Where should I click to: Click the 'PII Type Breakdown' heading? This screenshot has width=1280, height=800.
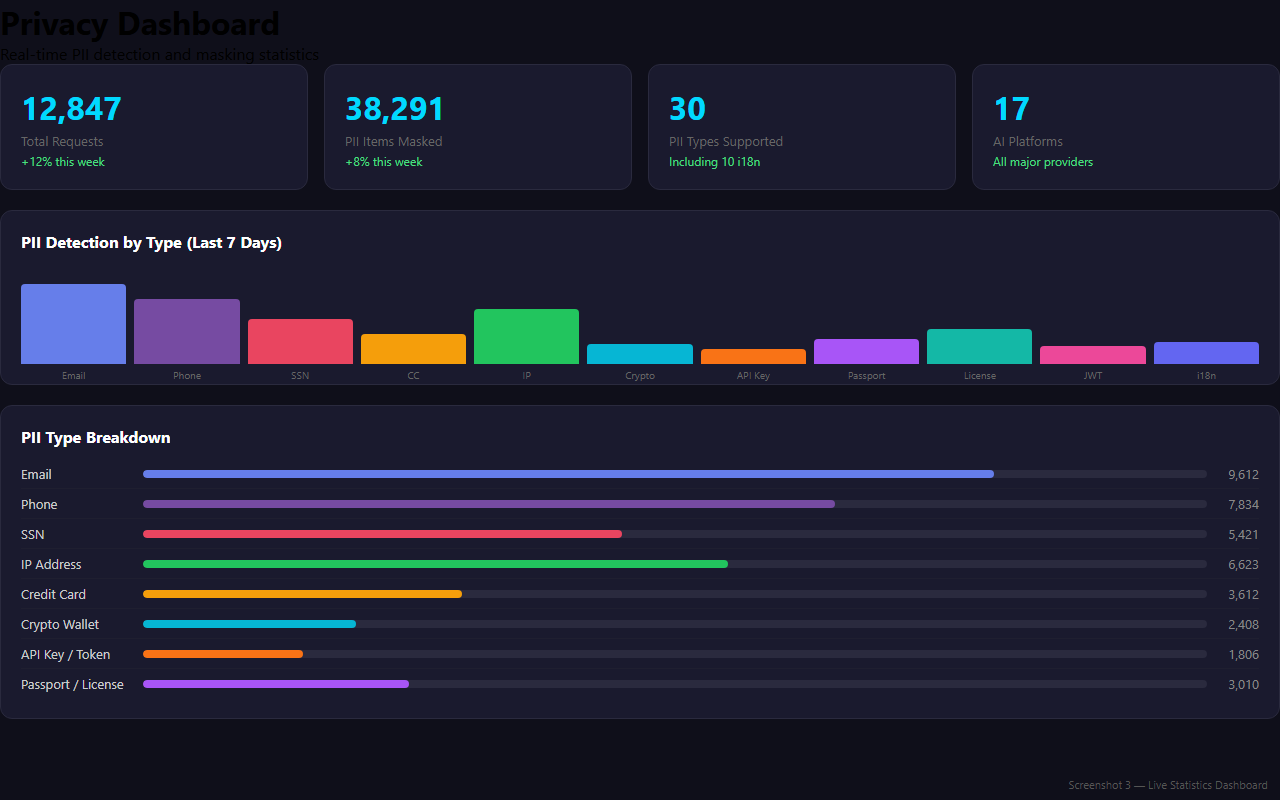96,438
